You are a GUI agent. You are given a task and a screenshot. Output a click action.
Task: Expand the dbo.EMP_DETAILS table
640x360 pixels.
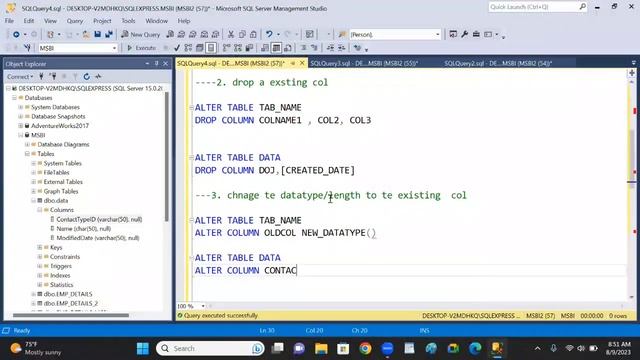tap(33, 294)
